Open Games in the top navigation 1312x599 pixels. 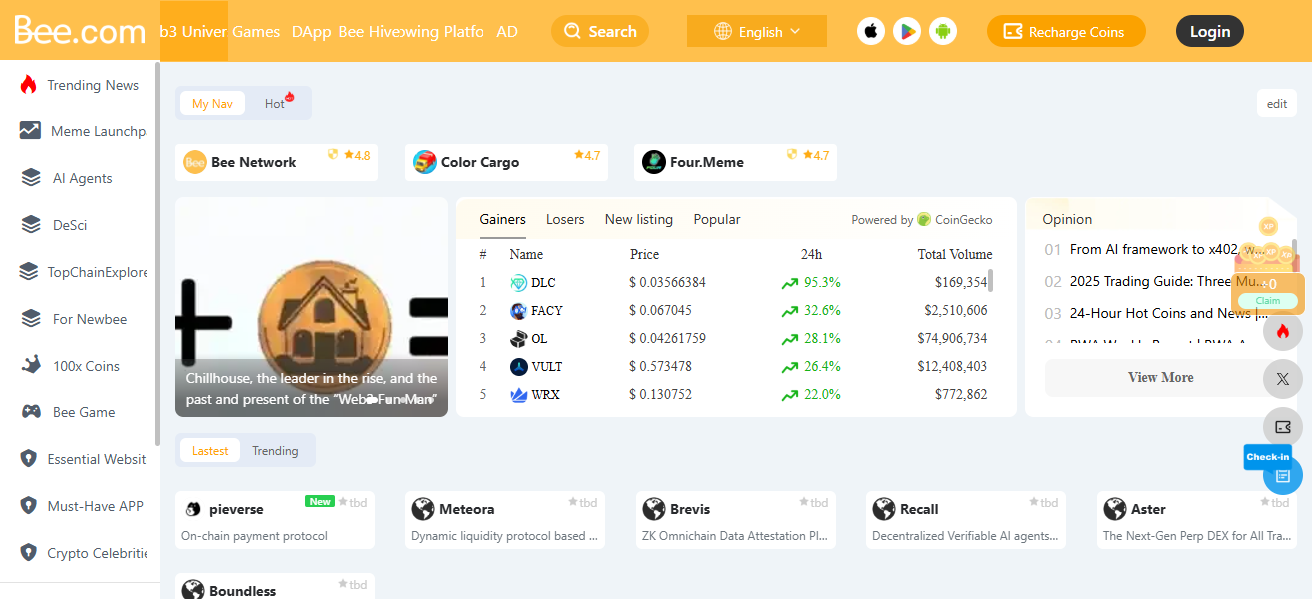(x=256, y=31)
